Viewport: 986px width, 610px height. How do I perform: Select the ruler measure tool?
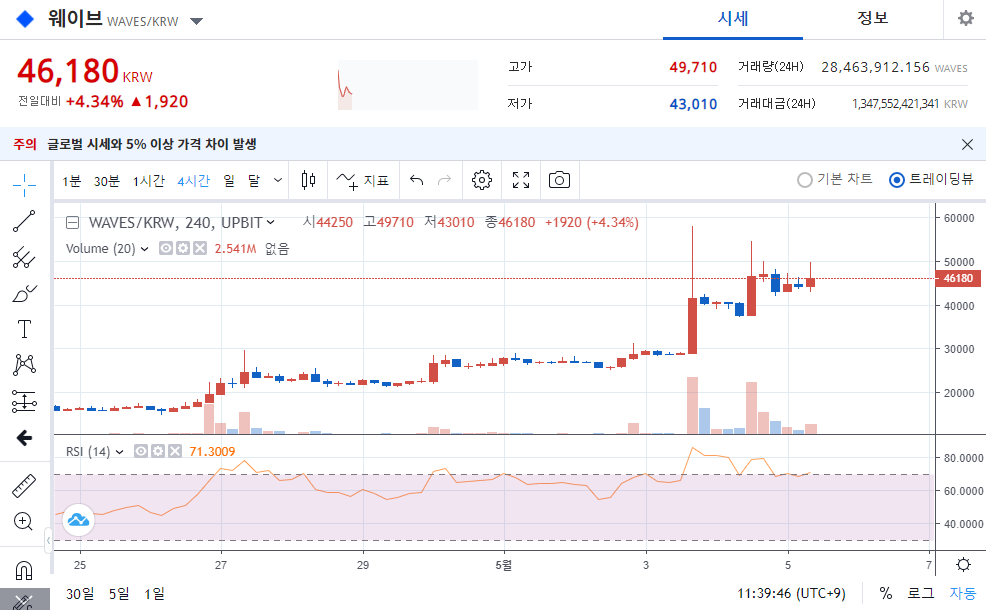click(24, 485)
